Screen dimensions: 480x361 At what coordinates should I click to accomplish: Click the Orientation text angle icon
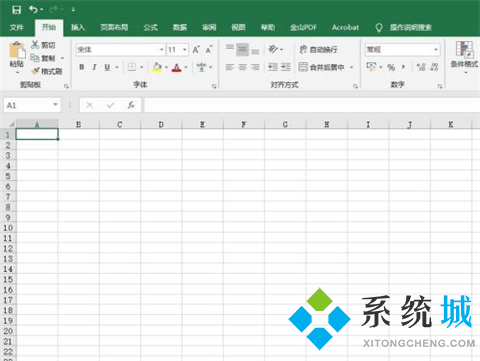[273, 49]
